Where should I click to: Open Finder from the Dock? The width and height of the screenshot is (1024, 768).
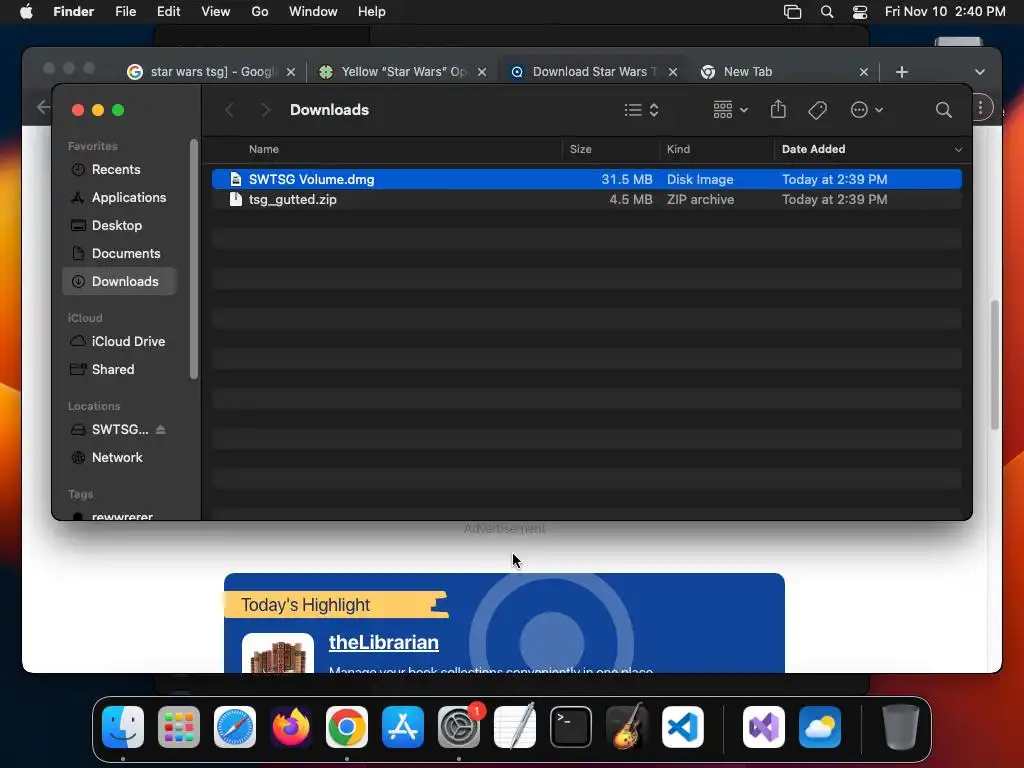coord(123,727)
